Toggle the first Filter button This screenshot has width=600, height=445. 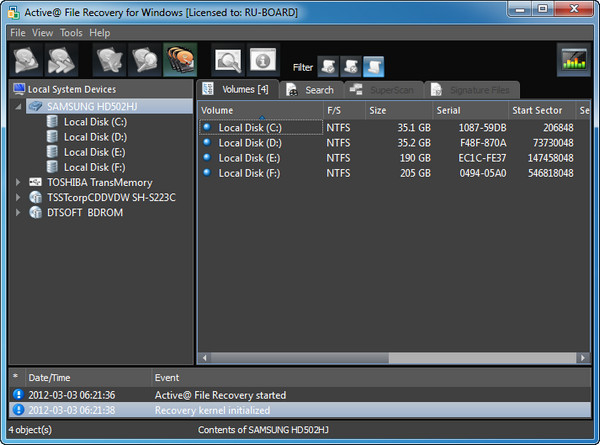[x=328, y=67]
